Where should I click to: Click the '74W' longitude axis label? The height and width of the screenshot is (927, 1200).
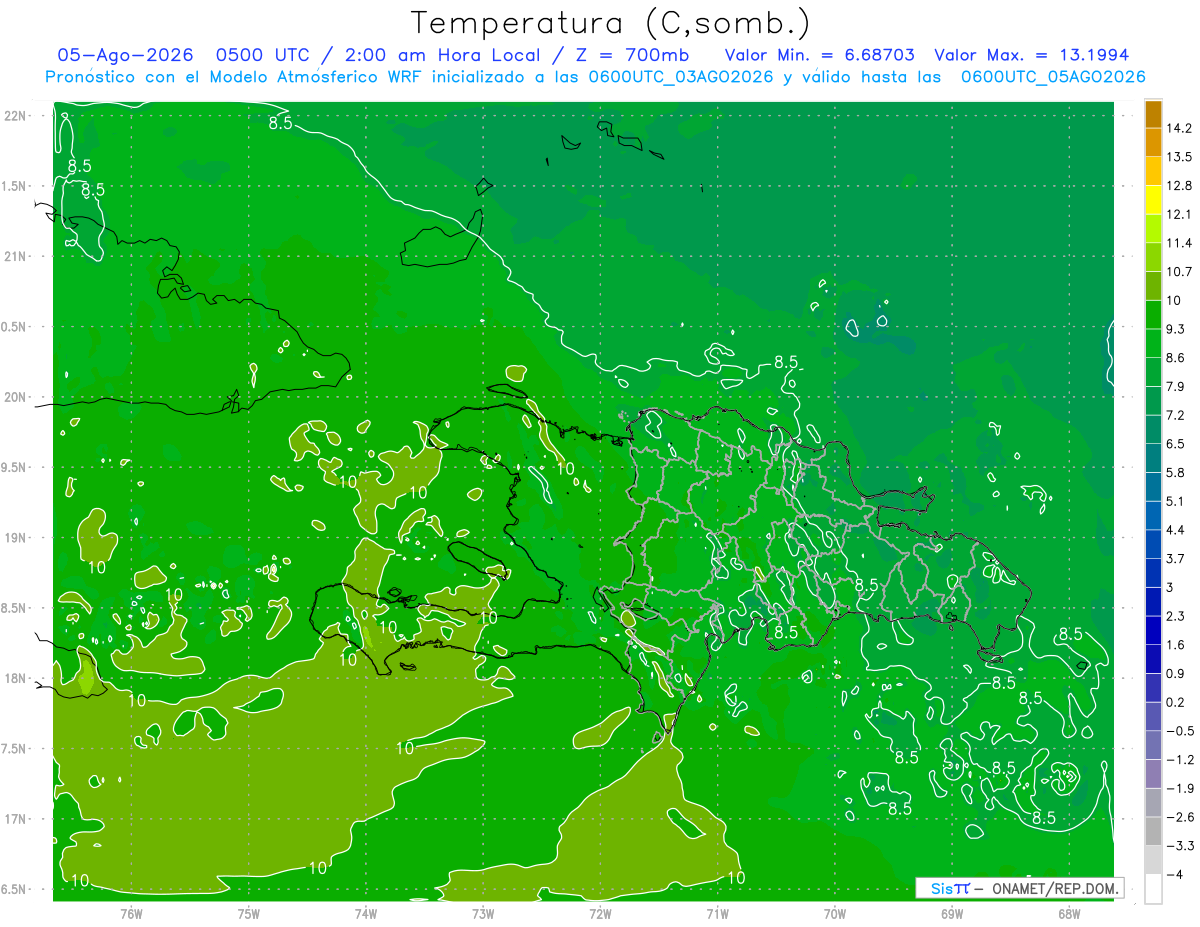[366, 913]
